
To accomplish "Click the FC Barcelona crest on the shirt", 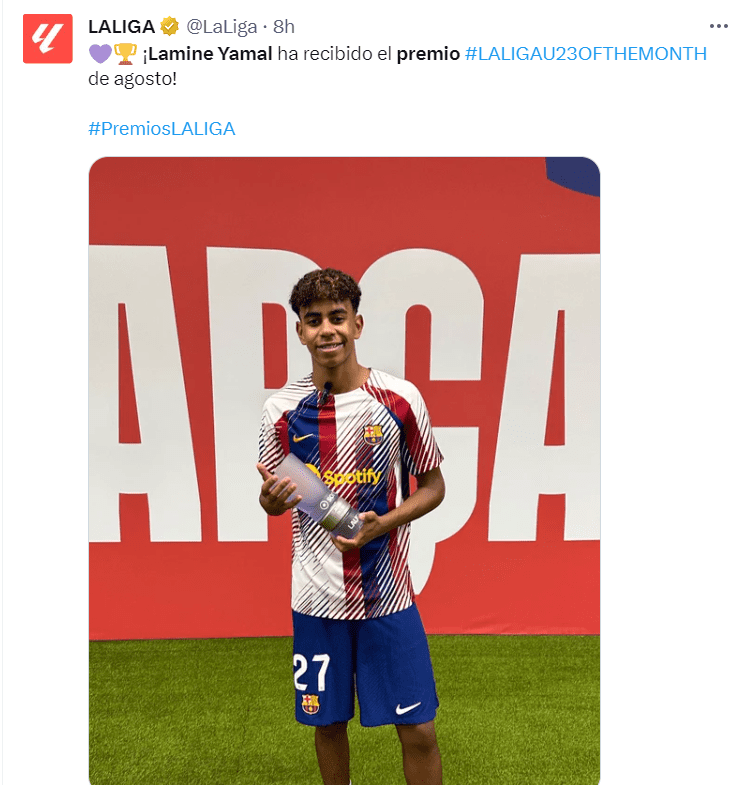I will tap(373, 435).
